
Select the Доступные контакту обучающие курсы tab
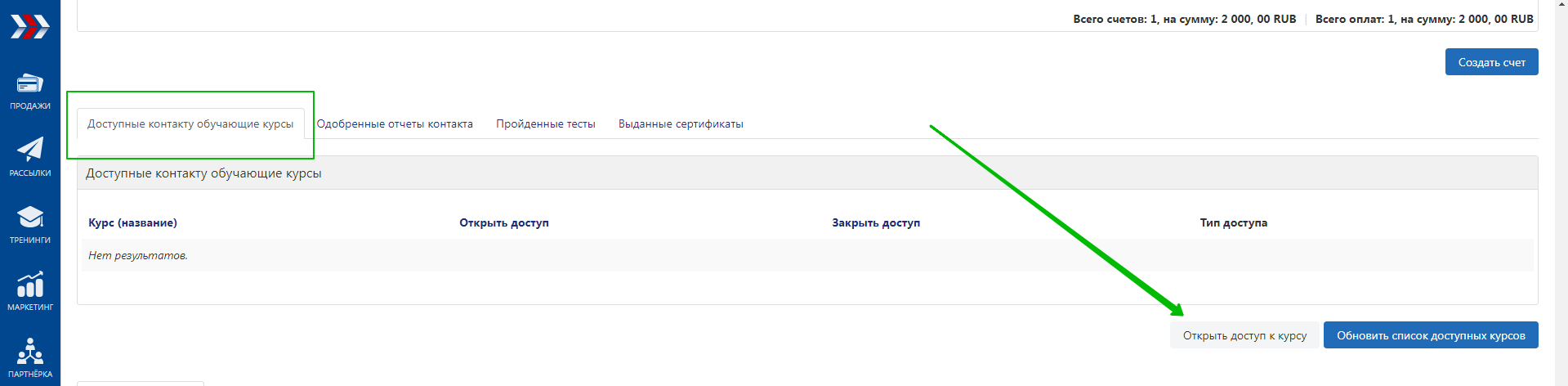tap(190, 124)
